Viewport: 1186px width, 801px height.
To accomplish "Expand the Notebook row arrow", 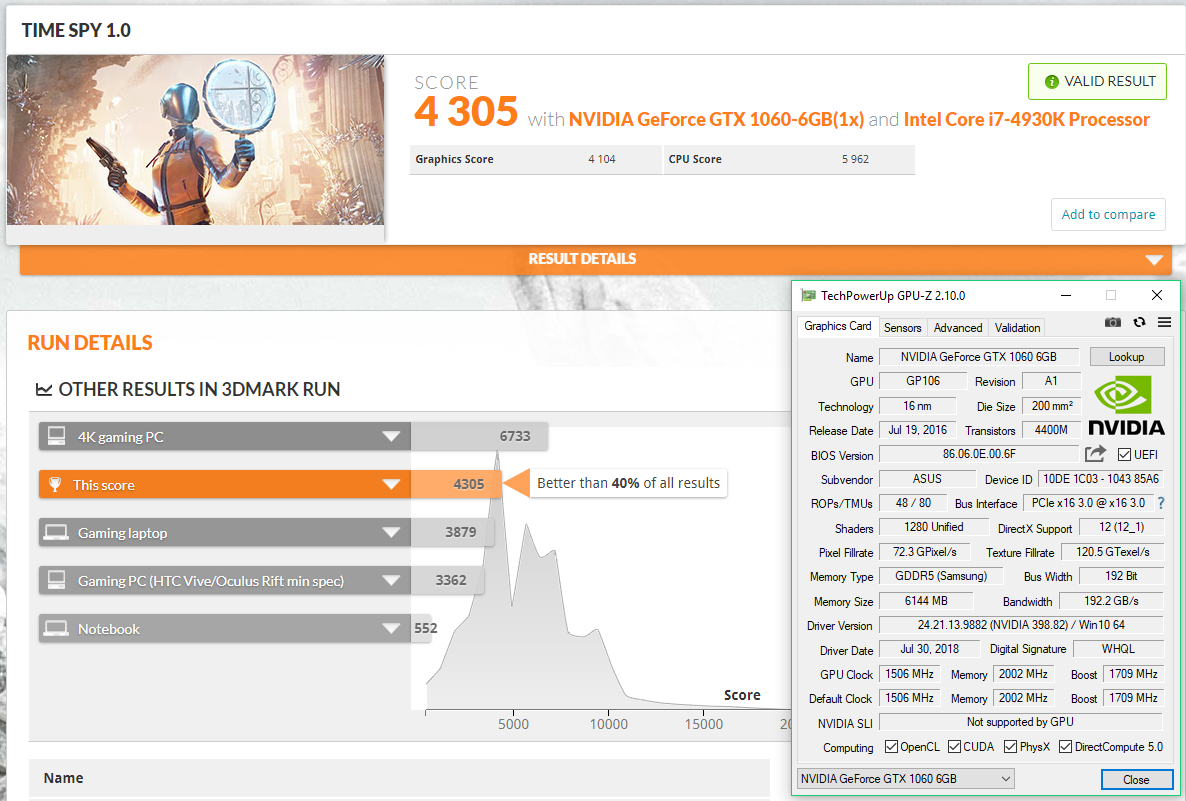I will 391,629.
